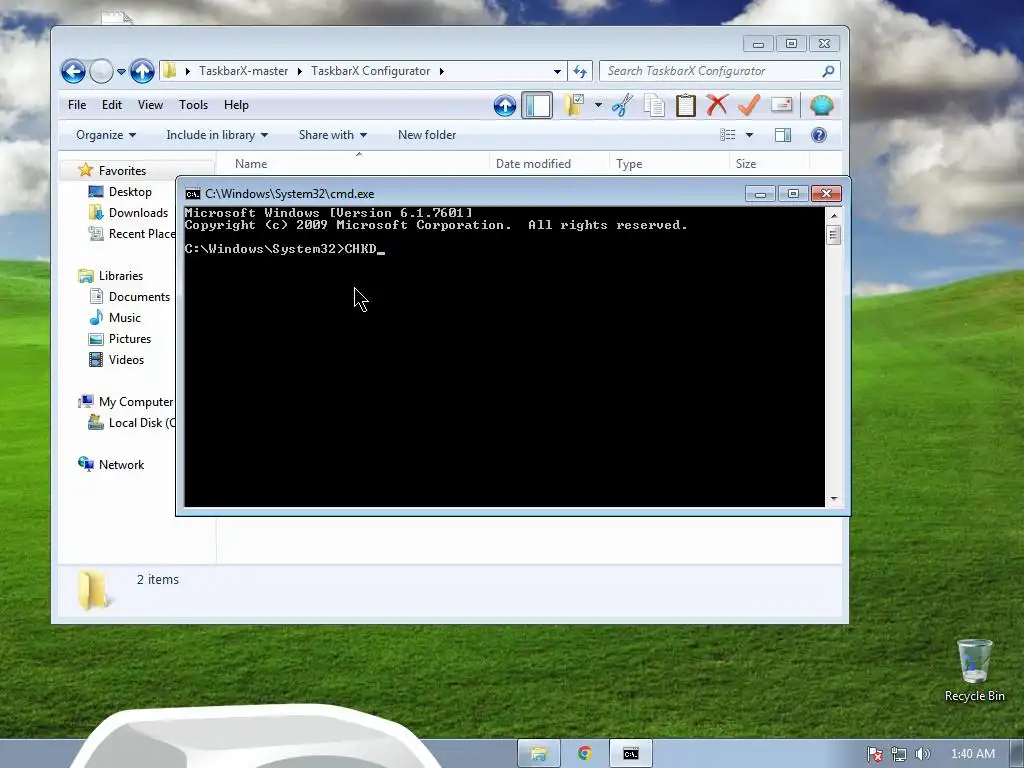Open More view options dropdown arrow

[x=749, y=135]
